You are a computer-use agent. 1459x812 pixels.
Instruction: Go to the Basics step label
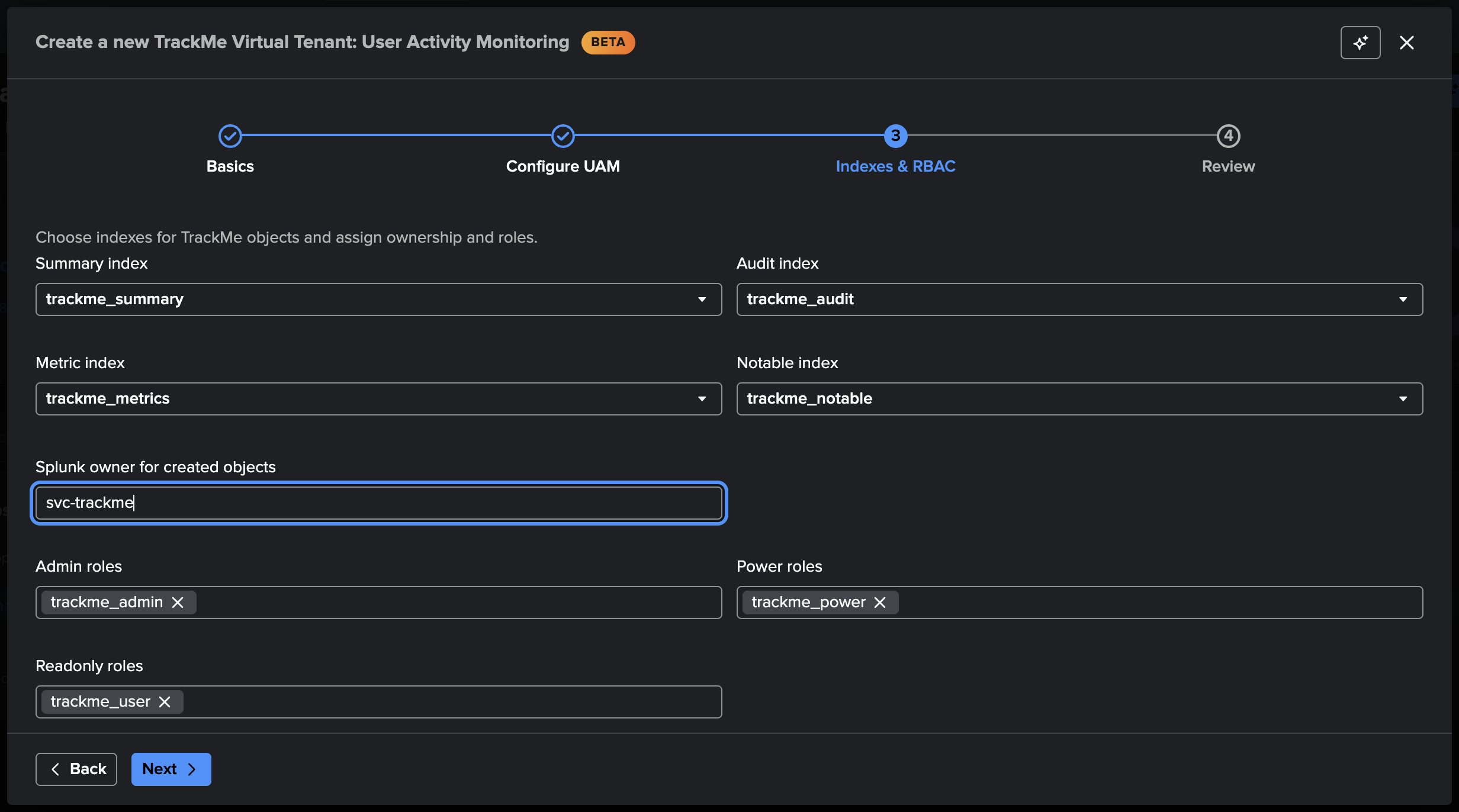[x=230, y=166]
